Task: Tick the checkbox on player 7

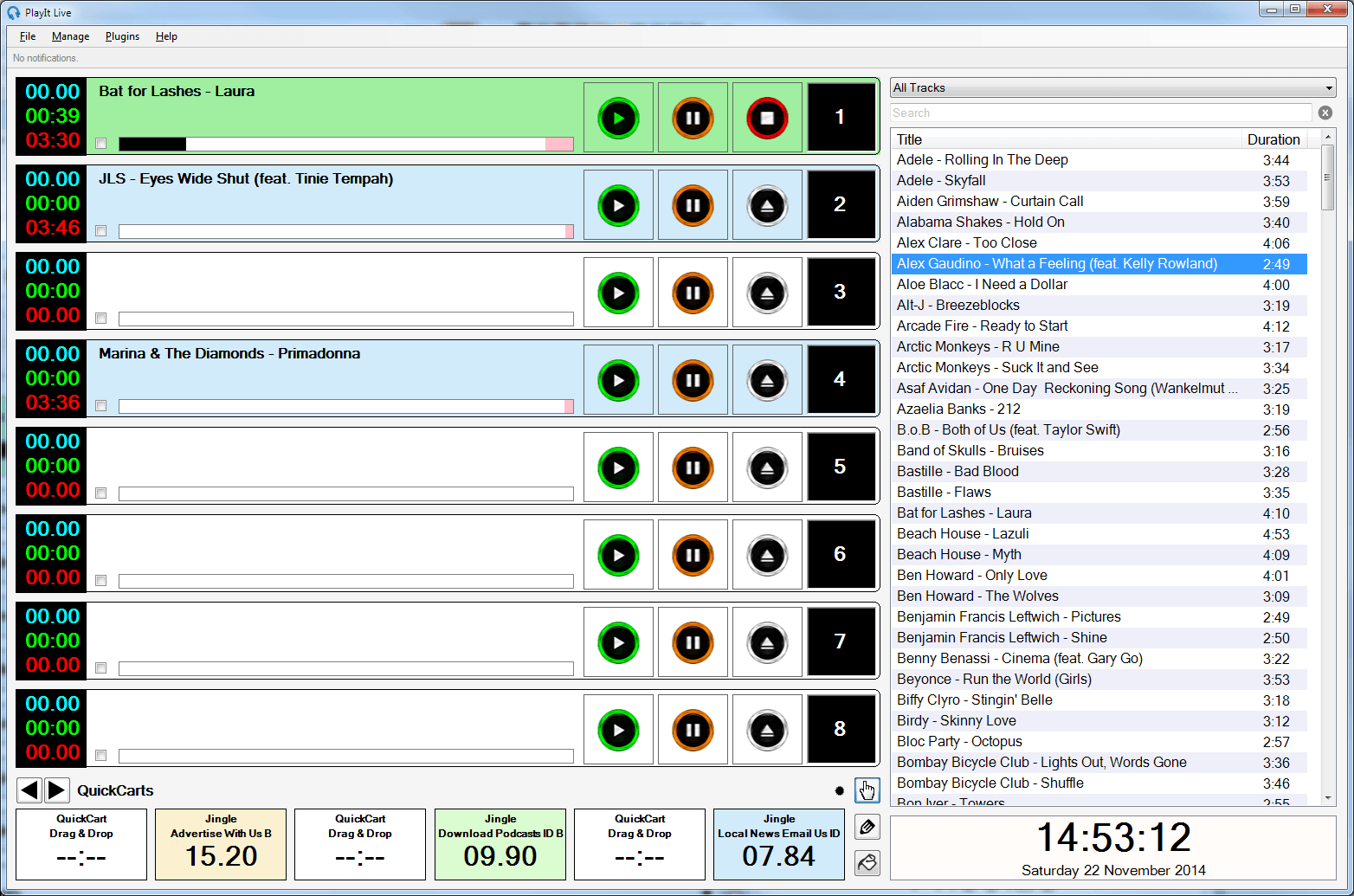Action: point(101,668)
